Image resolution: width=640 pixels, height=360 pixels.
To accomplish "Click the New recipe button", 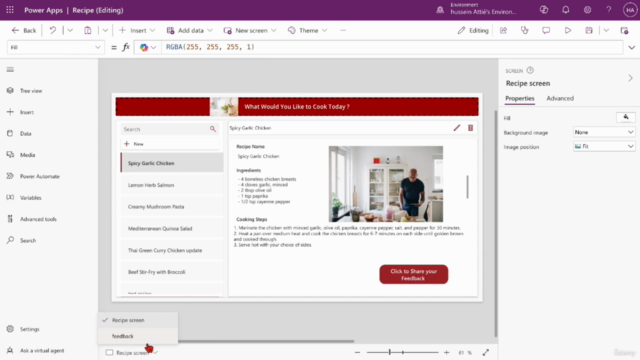I will pos(170,144).
